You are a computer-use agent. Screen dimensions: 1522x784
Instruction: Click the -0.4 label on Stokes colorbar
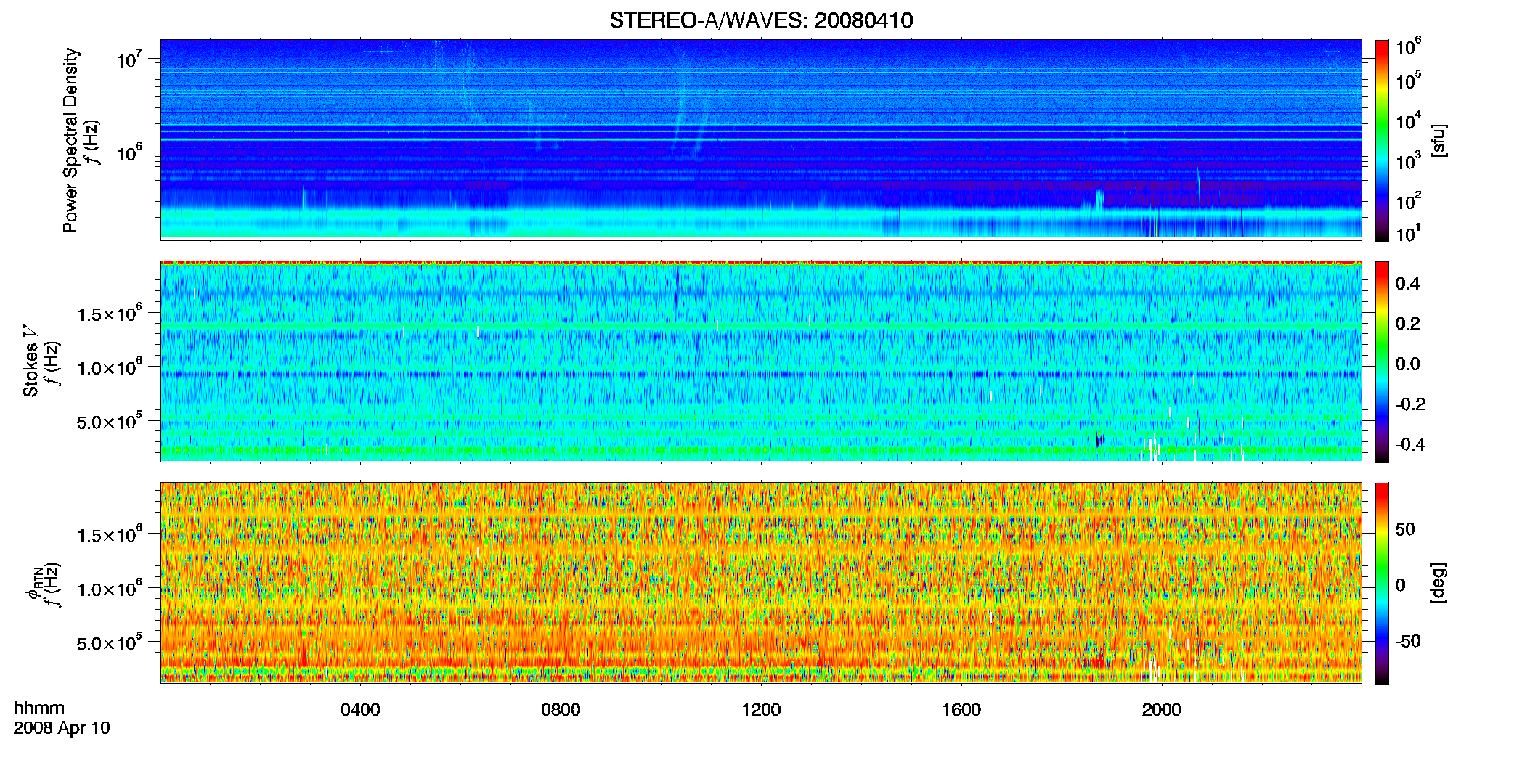pyautogui.click(x=1410, y=444)
